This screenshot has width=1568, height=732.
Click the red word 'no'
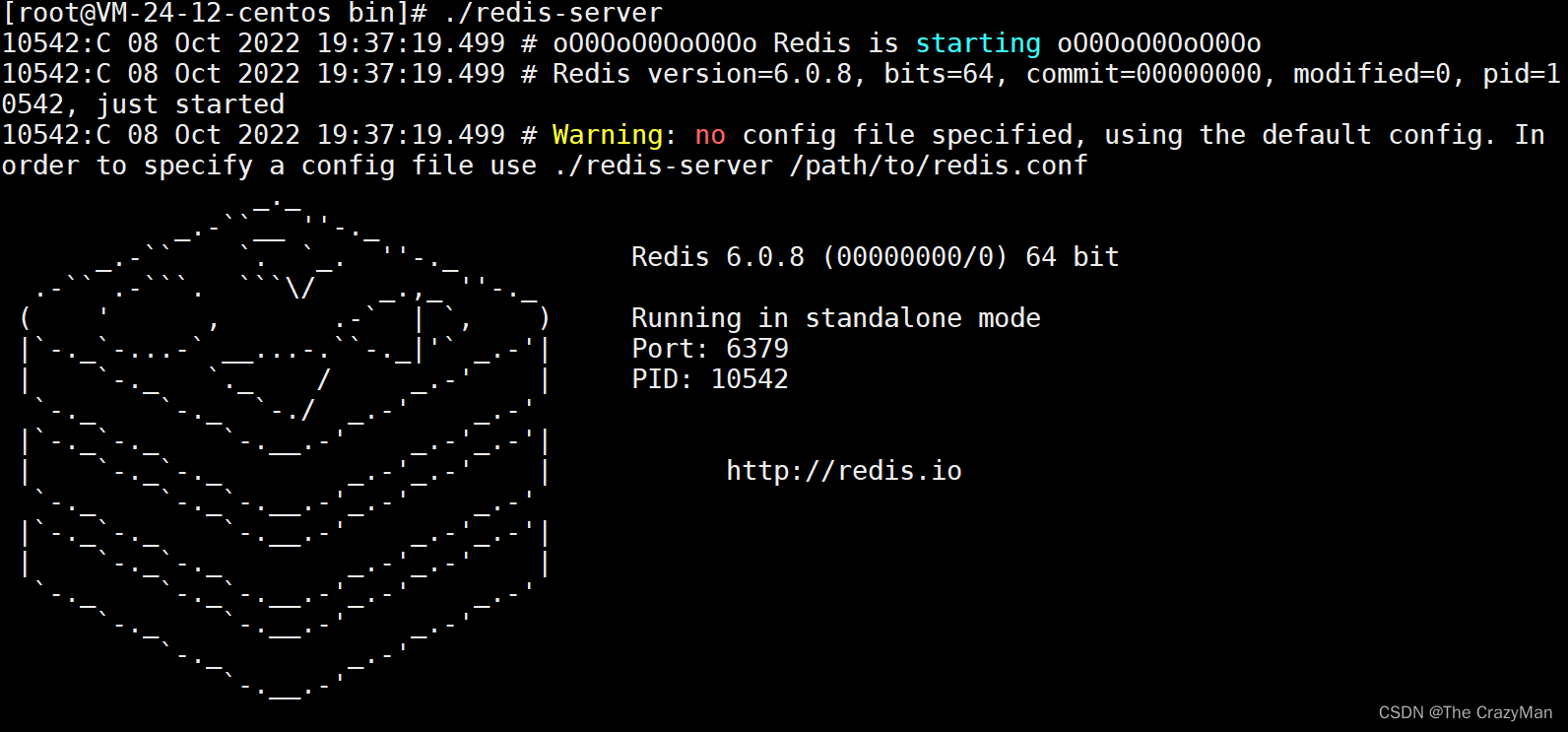click(x=710, y=135)
